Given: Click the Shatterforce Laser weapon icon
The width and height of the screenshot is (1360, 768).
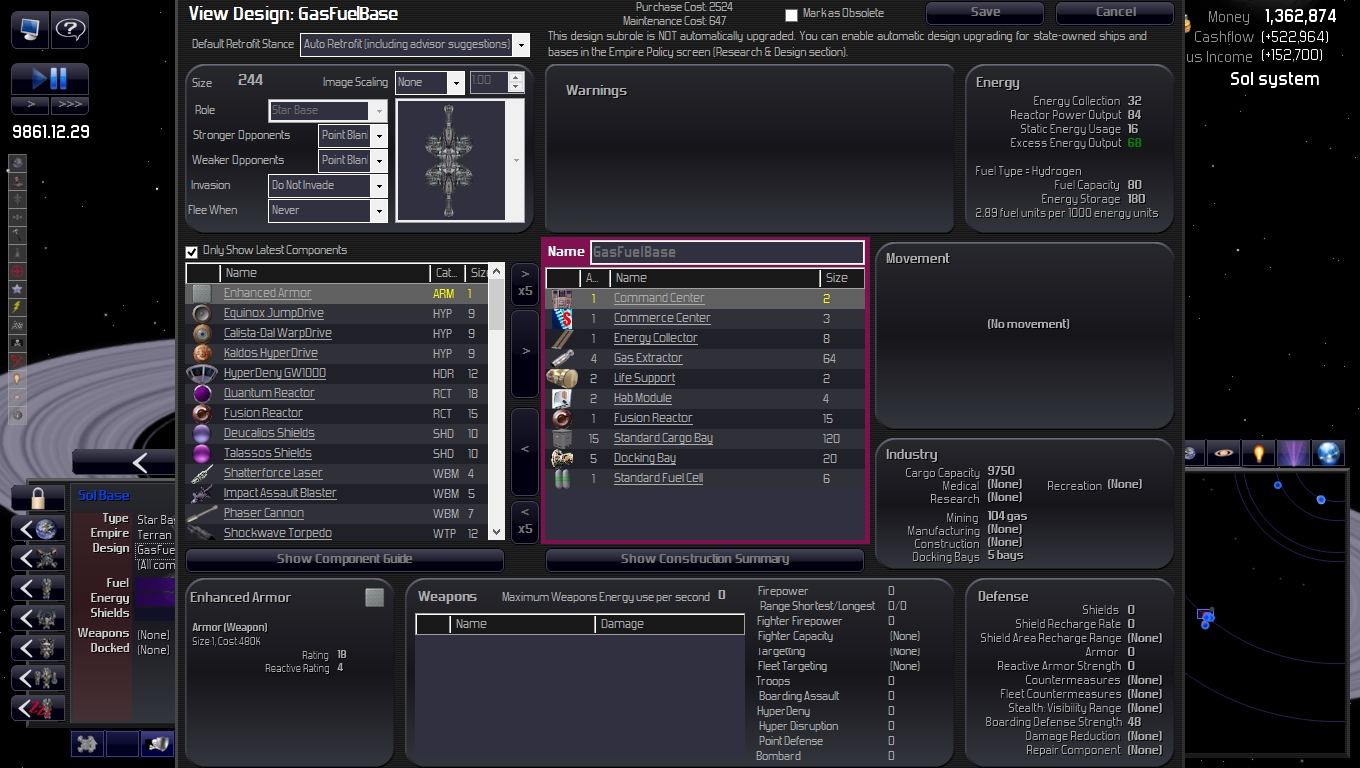Looking at the screenshot, I should point(202,473).
